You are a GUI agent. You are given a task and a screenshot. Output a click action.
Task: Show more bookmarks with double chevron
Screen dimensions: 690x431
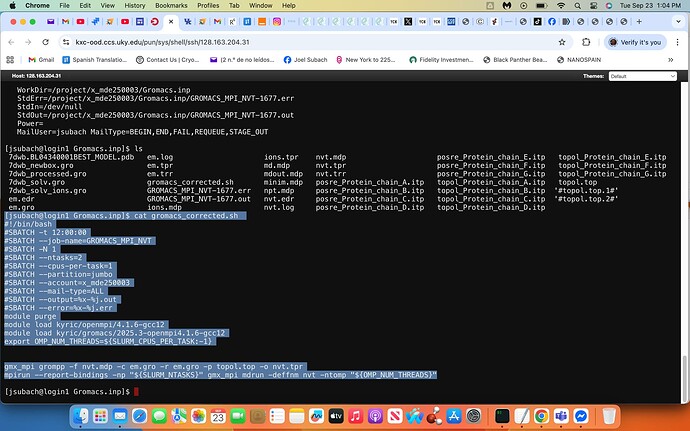671,60
